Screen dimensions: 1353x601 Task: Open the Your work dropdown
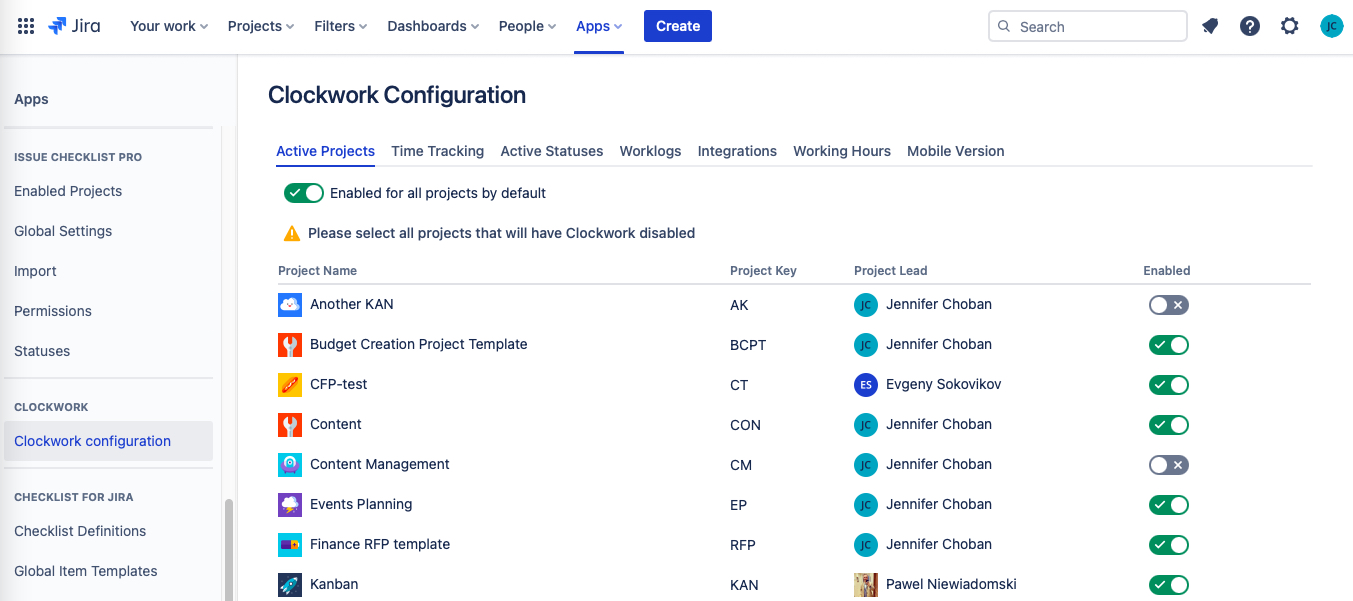click(x=169, y=26)
